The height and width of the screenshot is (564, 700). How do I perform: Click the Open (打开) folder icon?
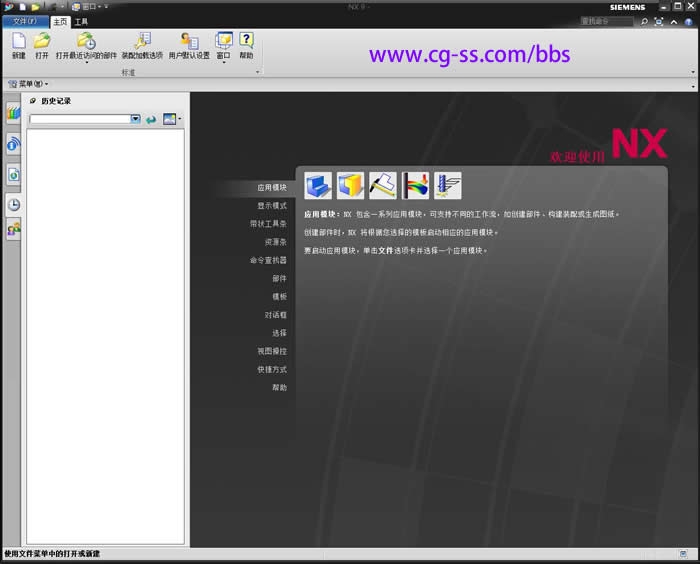[42, 41]
